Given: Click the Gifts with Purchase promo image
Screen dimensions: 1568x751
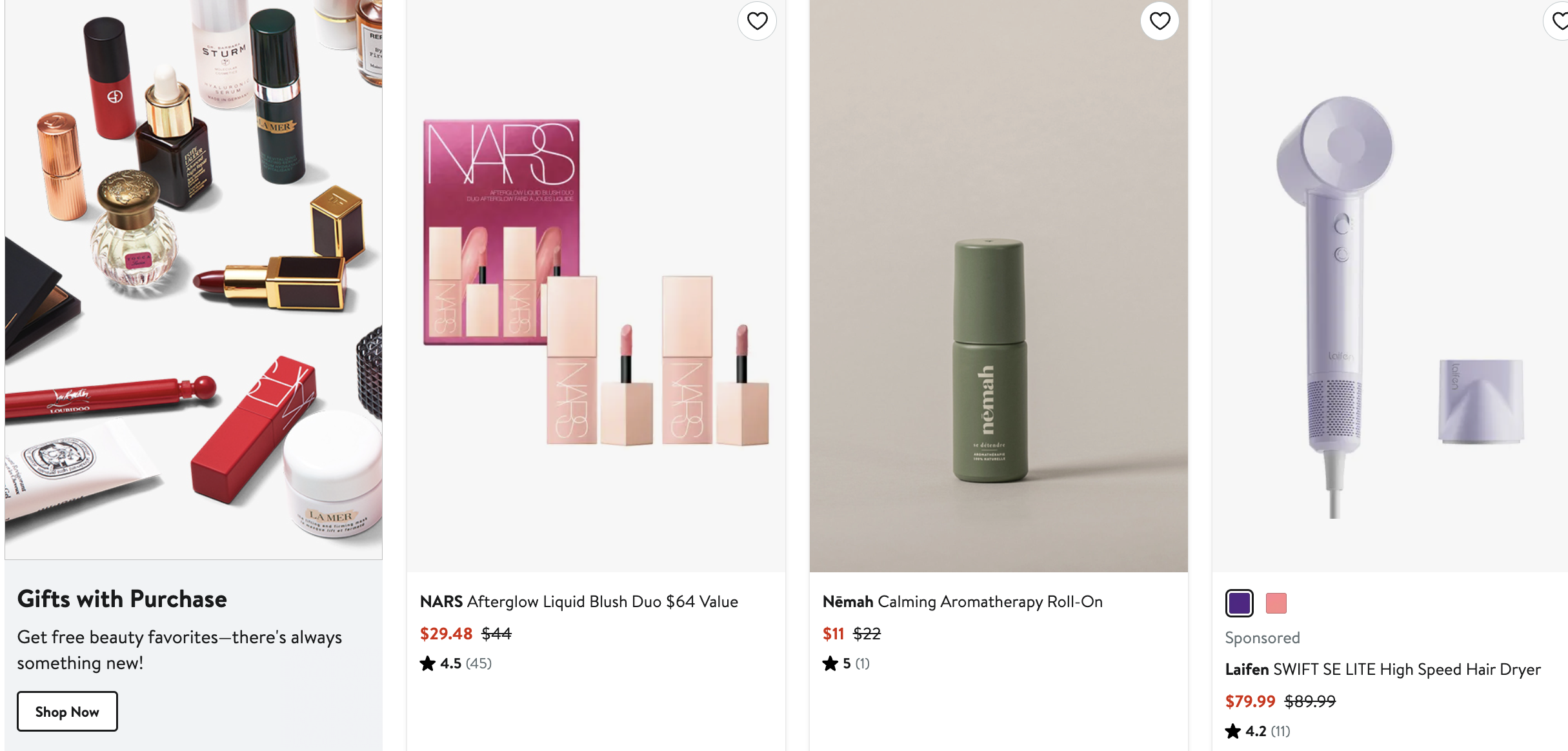Looking at the screenshot, I should click(194, 277).
